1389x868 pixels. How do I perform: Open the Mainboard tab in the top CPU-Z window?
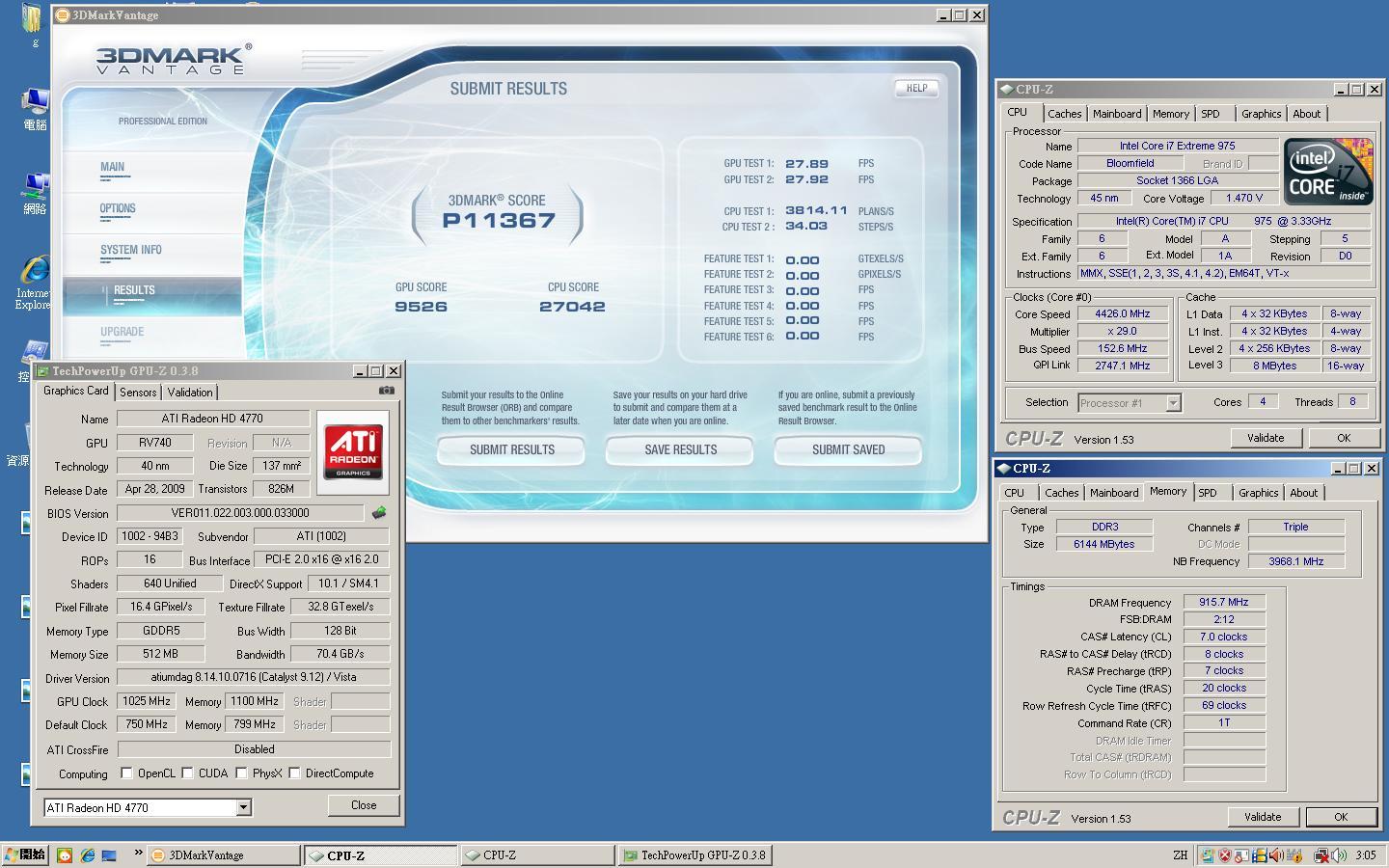pos(1117,114)
